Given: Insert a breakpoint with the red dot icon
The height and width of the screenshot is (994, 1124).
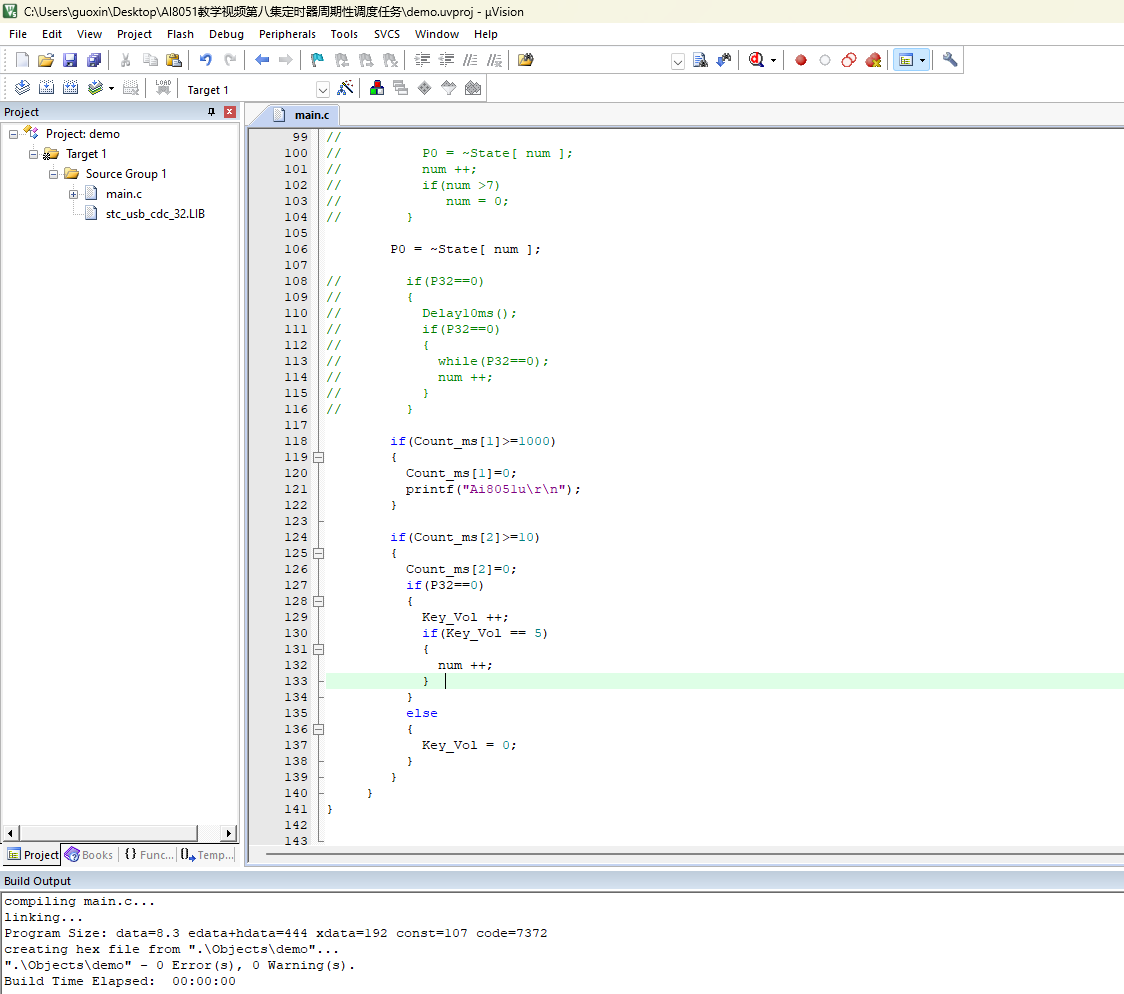Looking at the screenshot, I should 801,60.
